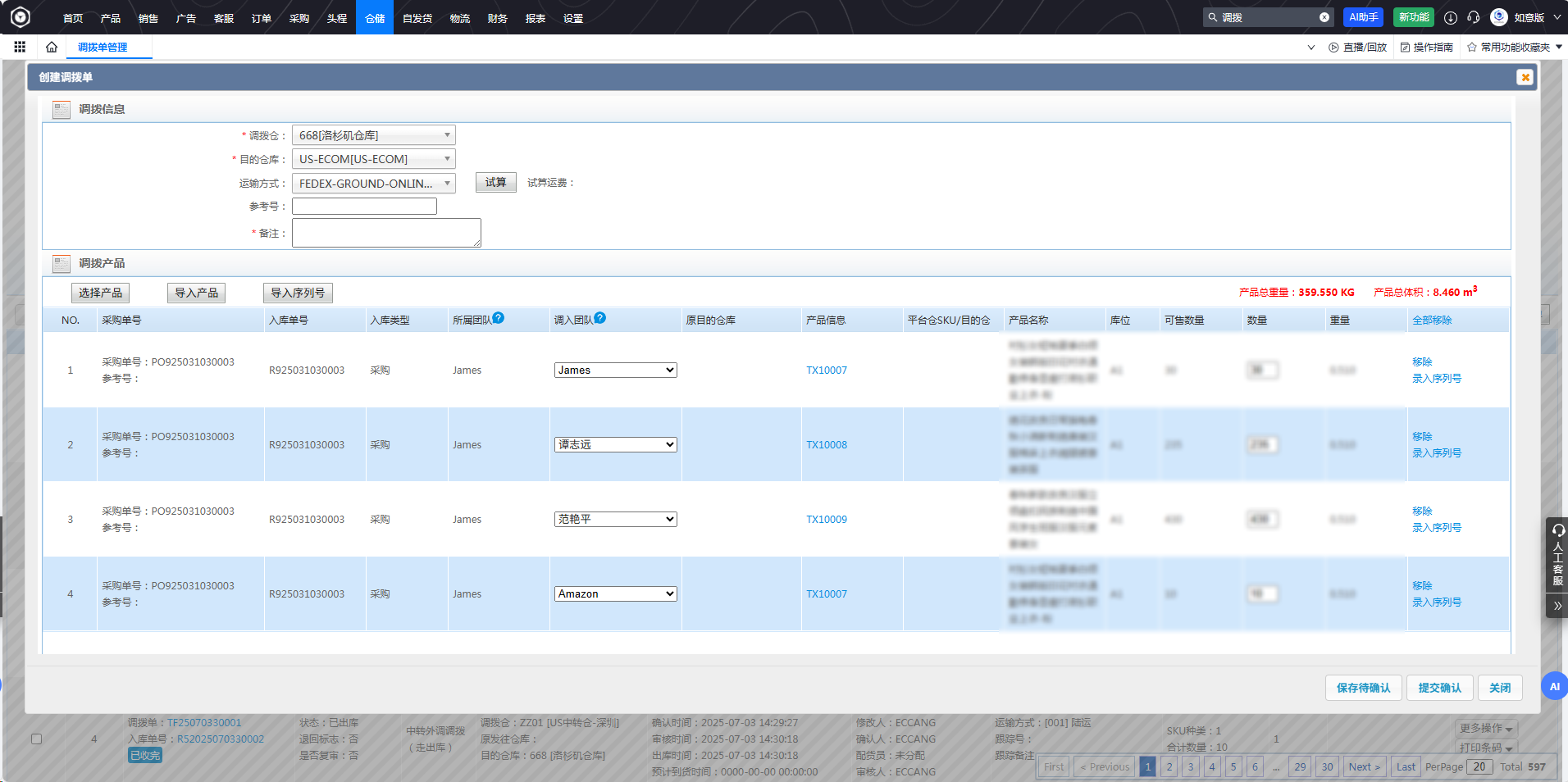Click the home icon beside the tab bar
Image resolution: width=1568 pixels, height=782 pixels.
pyautogui.click(x=52, y=48)
